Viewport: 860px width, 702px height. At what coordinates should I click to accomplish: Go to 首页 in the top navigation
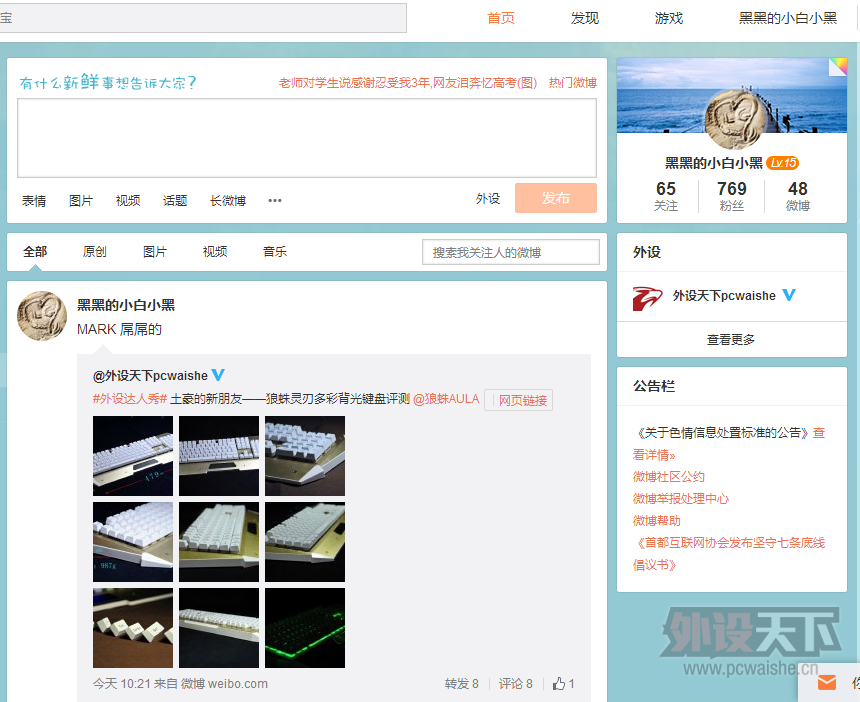(x=501, y=18)
